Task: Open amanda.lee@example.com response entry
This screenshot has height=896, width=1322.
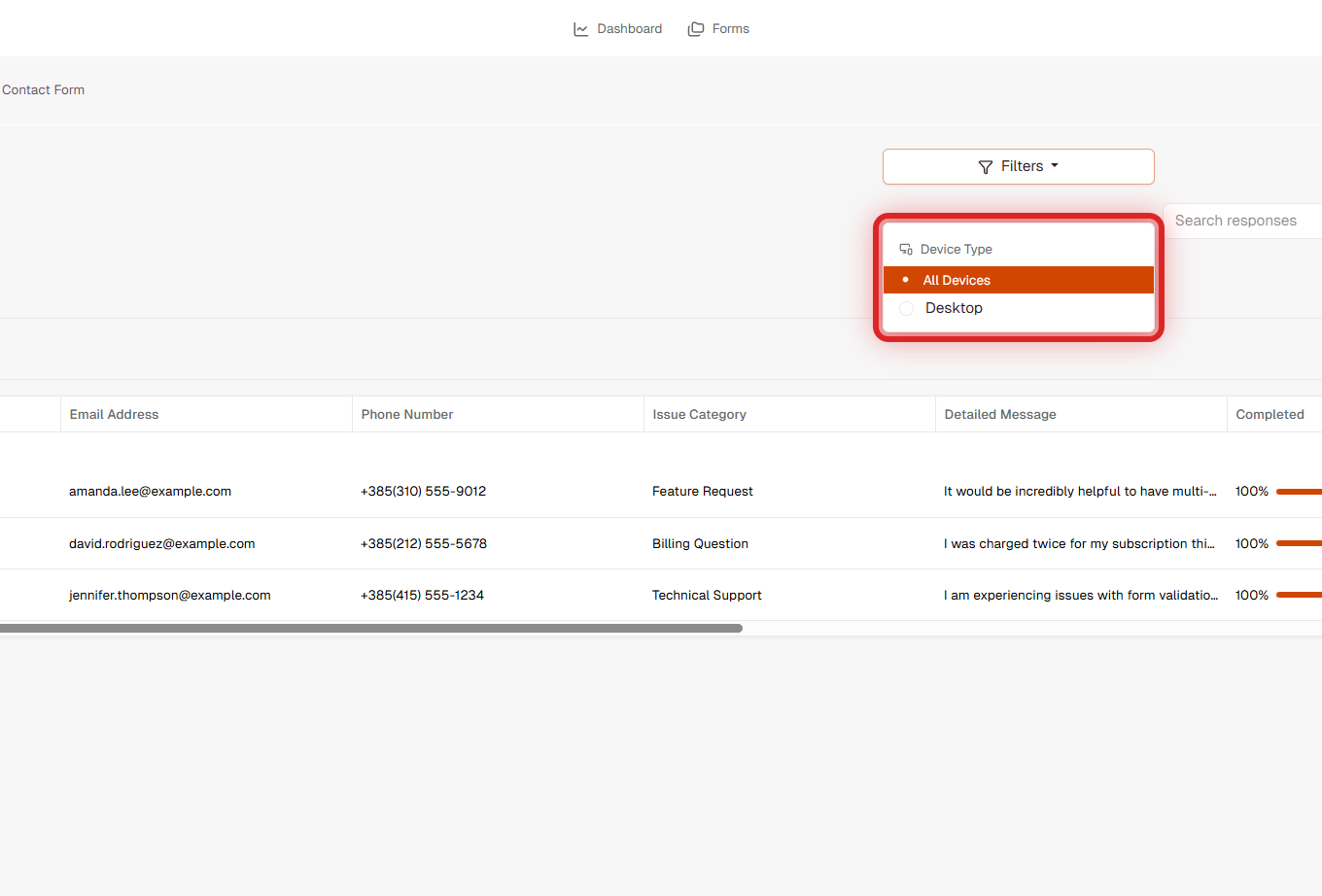Action: point(150,491)
